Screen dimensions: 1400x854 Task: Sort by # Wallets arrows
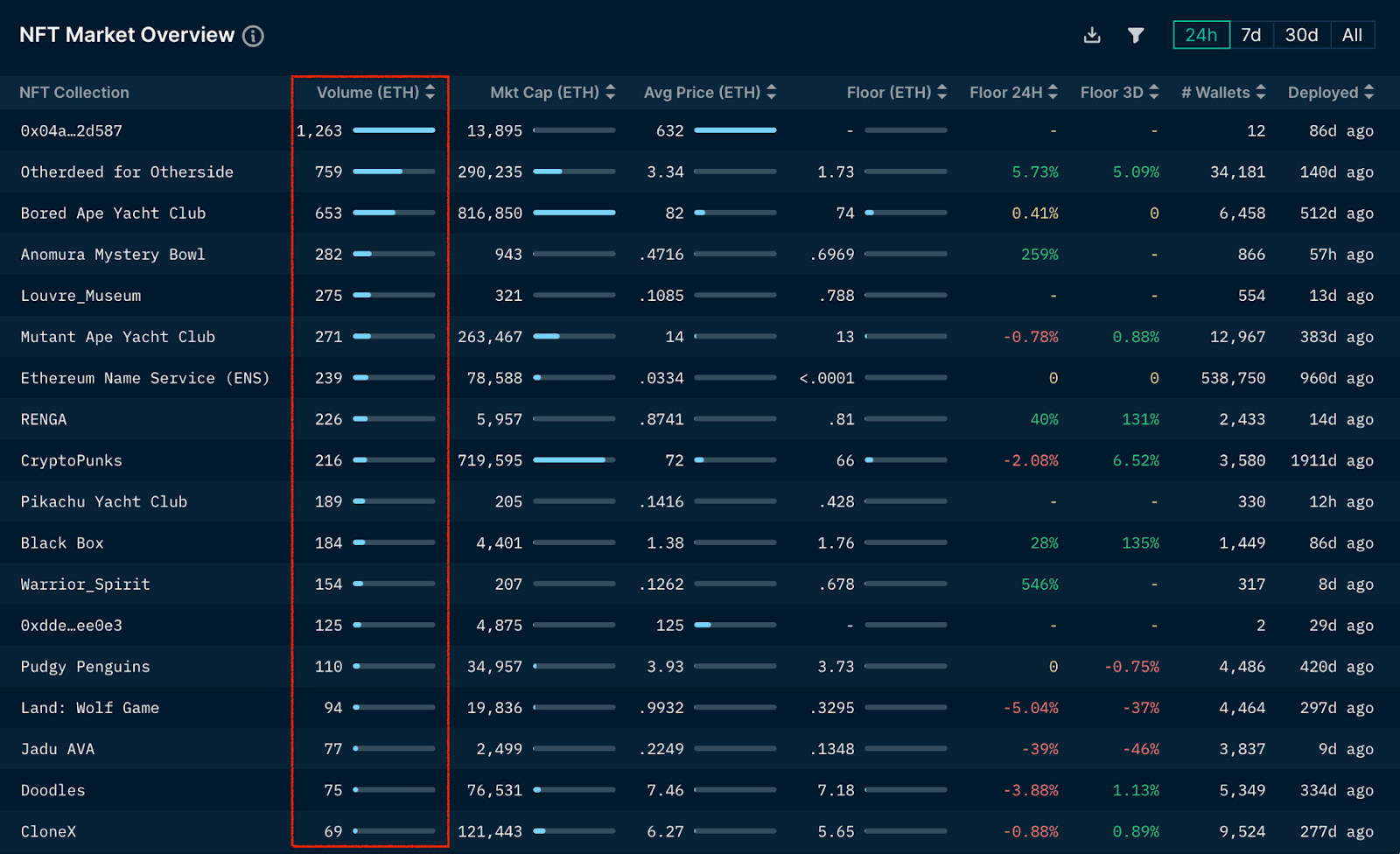(x=1260, y=92)
